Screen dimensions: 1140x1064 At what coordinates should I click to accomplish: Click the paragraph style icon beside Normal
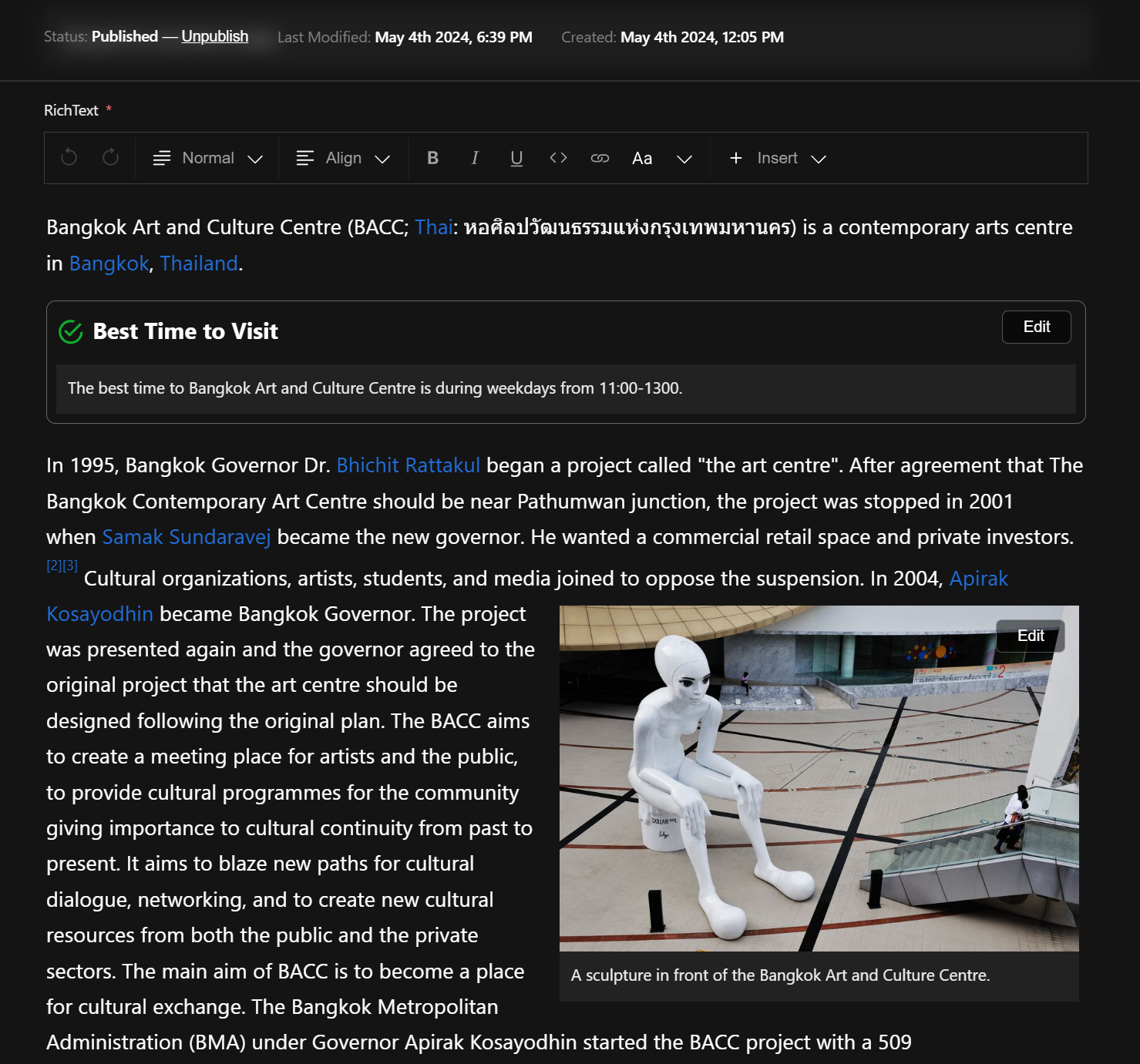tap(161, 158)
